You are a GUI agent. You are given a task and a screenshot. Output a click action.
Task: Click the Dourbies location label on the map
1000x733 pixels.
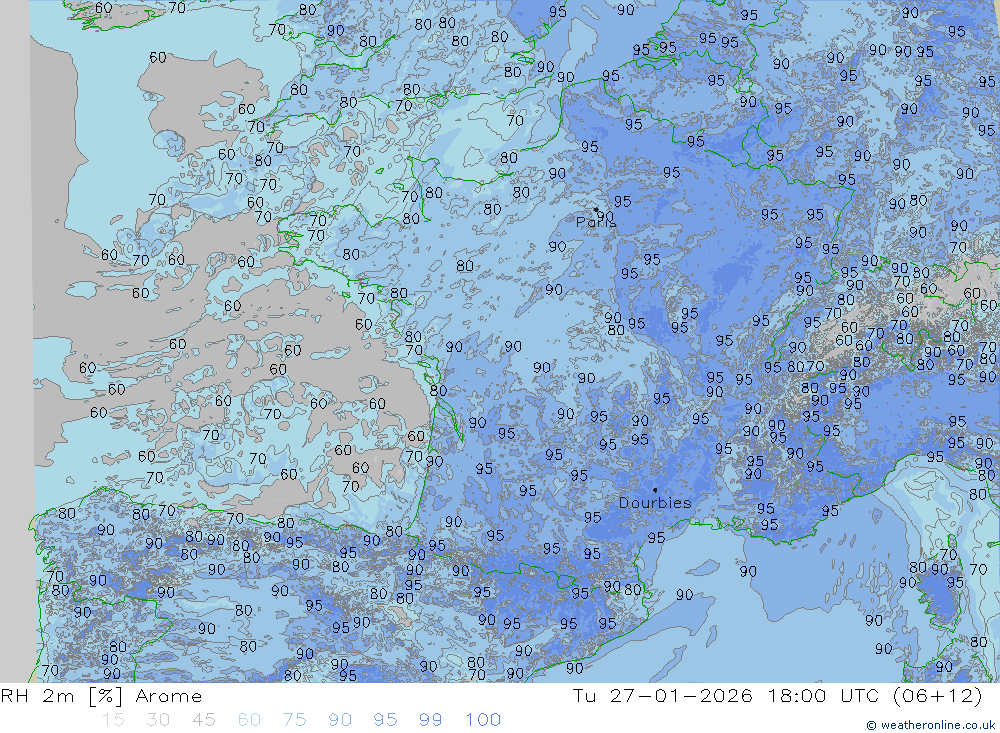click(x=655, y=503)
